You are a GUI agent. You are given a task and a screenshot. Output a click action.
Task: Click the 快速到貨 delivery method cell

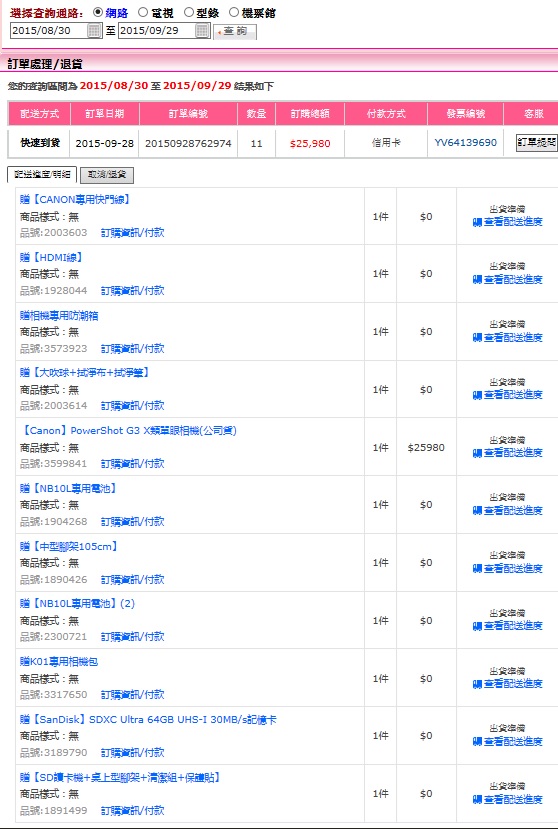pos(40,143)
